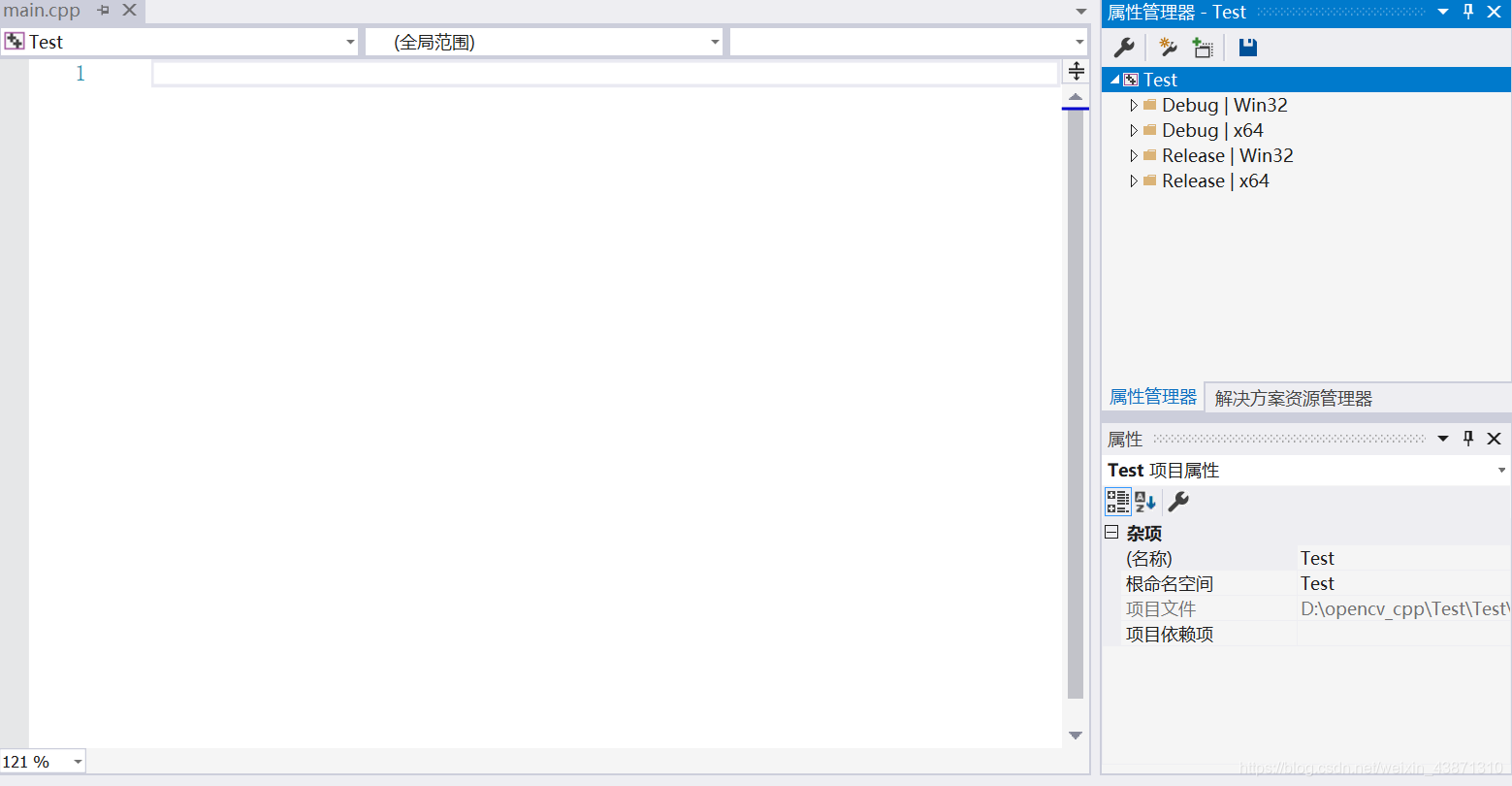This screenshot has height=786, width=1512.
Task: Click the editor scroll down arrow
Action: pos(1076,736)
